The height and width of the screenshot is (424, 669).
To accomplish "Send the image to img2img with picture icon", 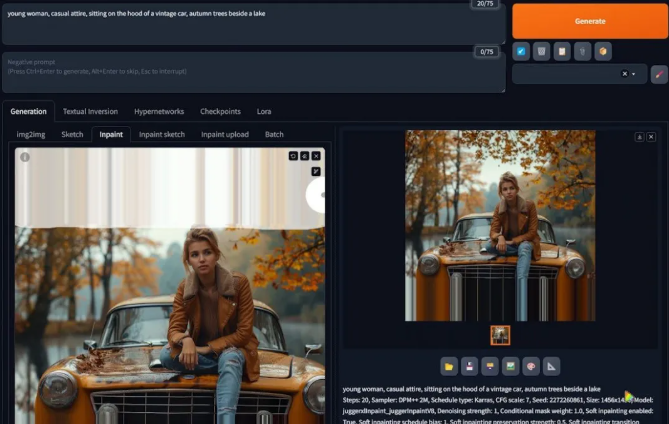I will 510,366.
